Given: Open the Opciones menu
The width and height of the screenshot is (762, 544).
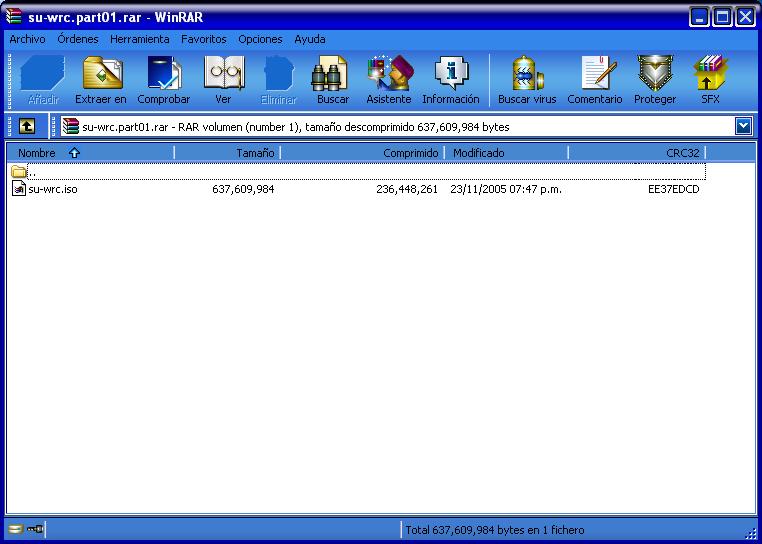Looking at the screenshot, I should click(x=260, y=39).
